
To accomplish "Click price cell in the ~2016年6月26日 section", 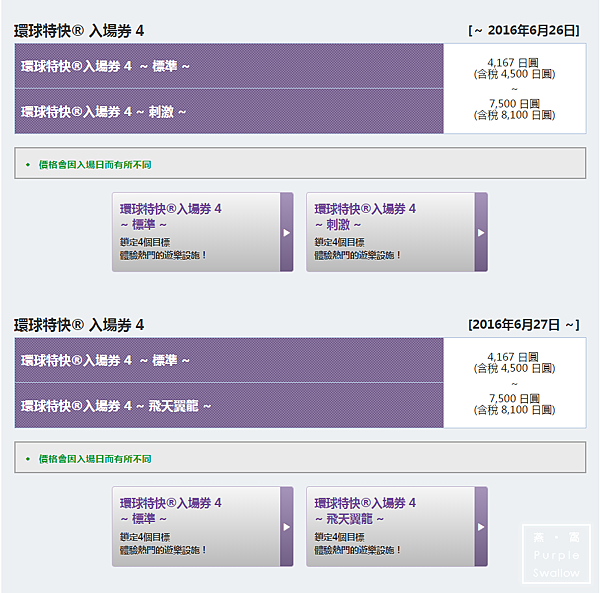I will (x=514, y=88).
